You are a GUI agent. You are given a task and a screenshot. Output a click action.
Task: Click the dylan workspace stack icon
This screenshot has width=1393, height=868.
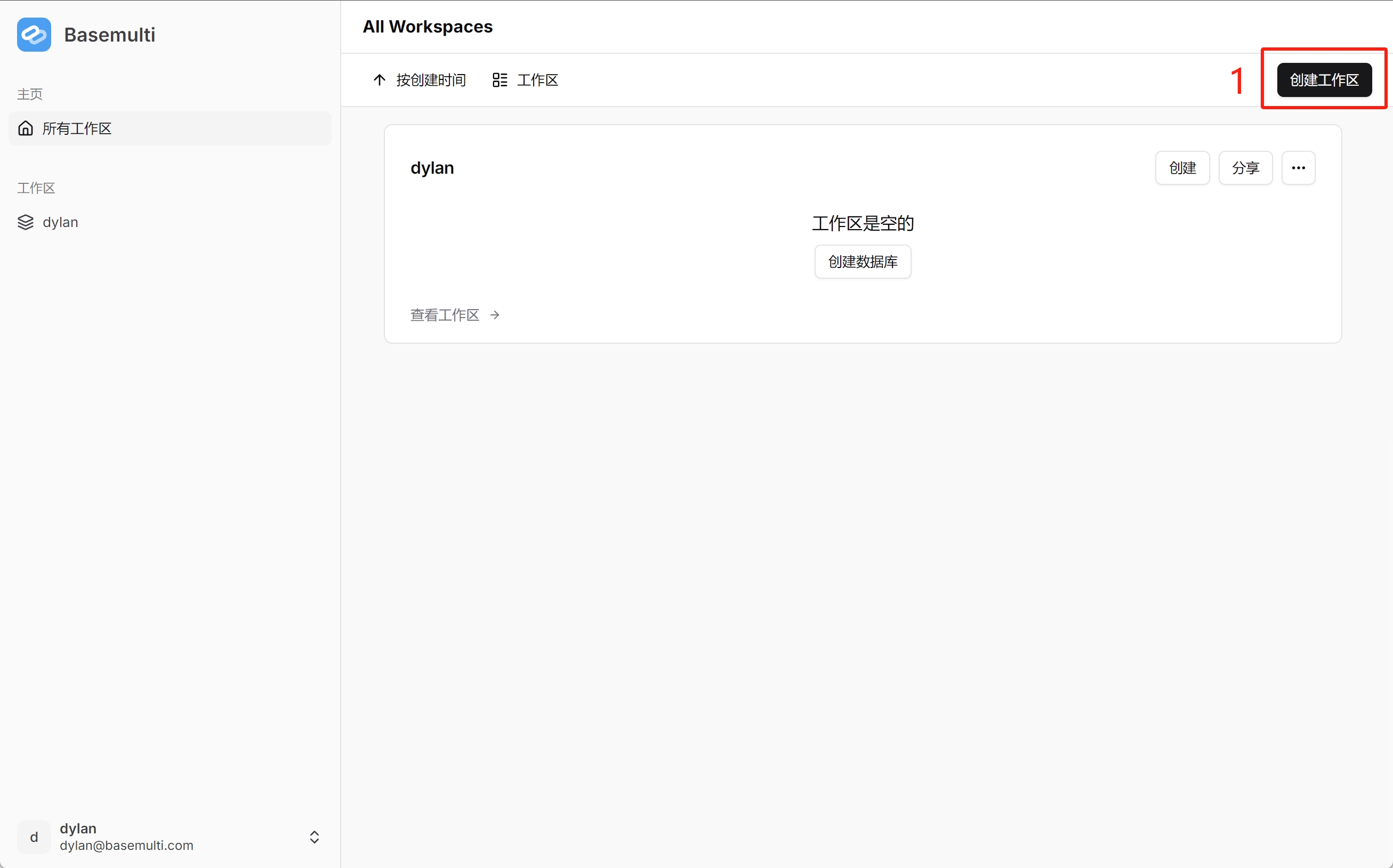pos(24,222)
